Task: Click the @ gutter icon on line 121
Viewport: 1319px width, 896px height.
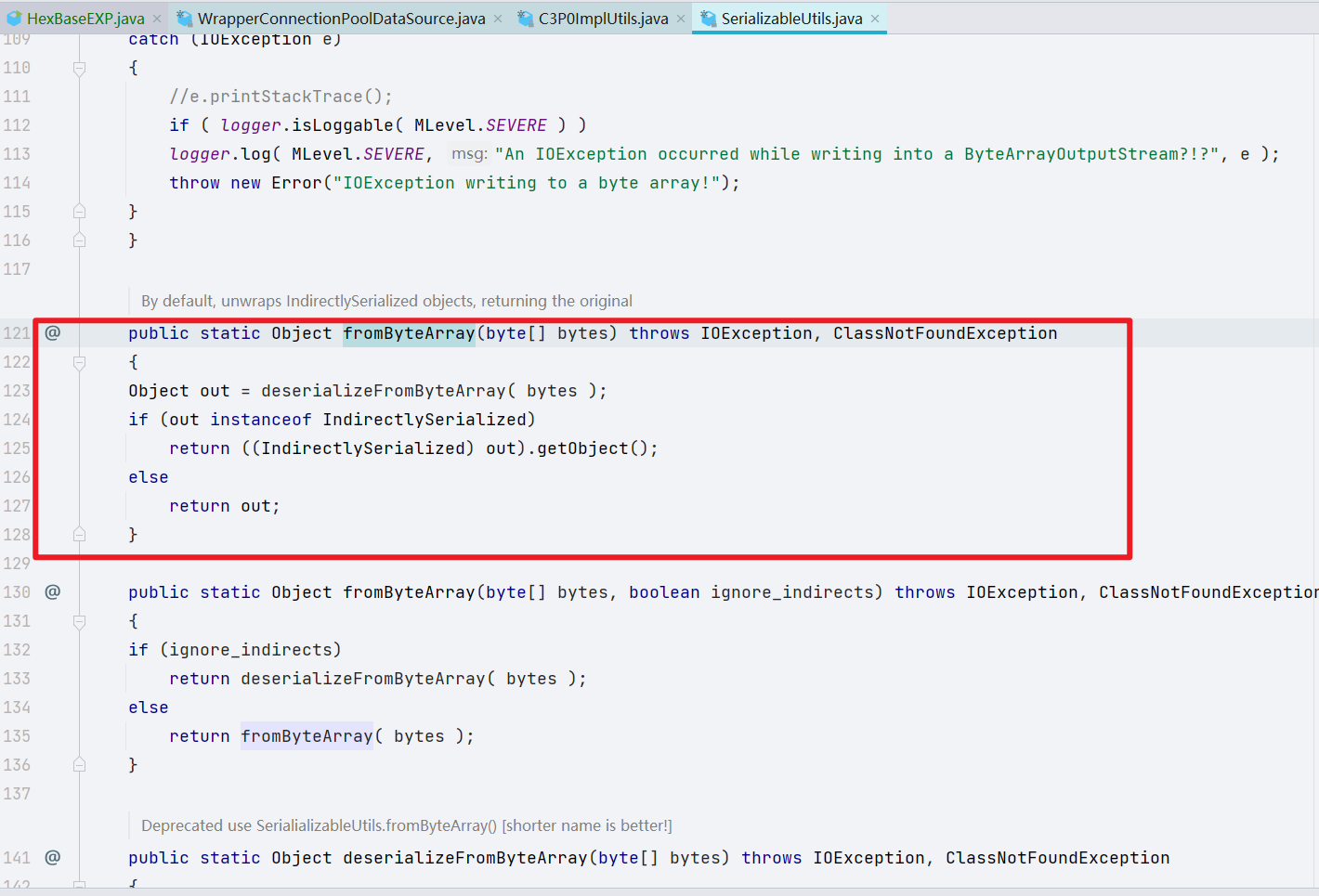Action: 53,332
